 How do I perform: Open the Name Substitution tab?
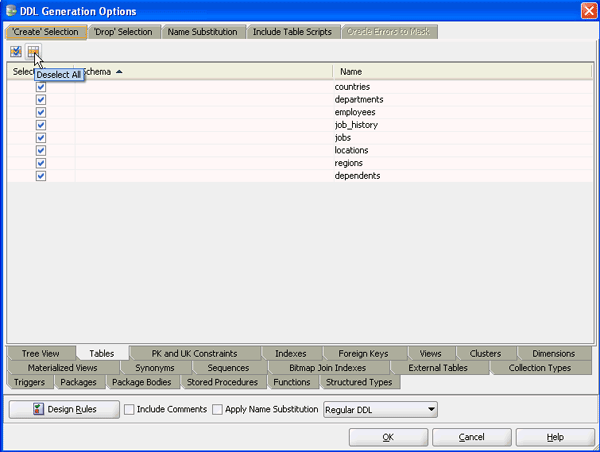(x=202, y=32)
